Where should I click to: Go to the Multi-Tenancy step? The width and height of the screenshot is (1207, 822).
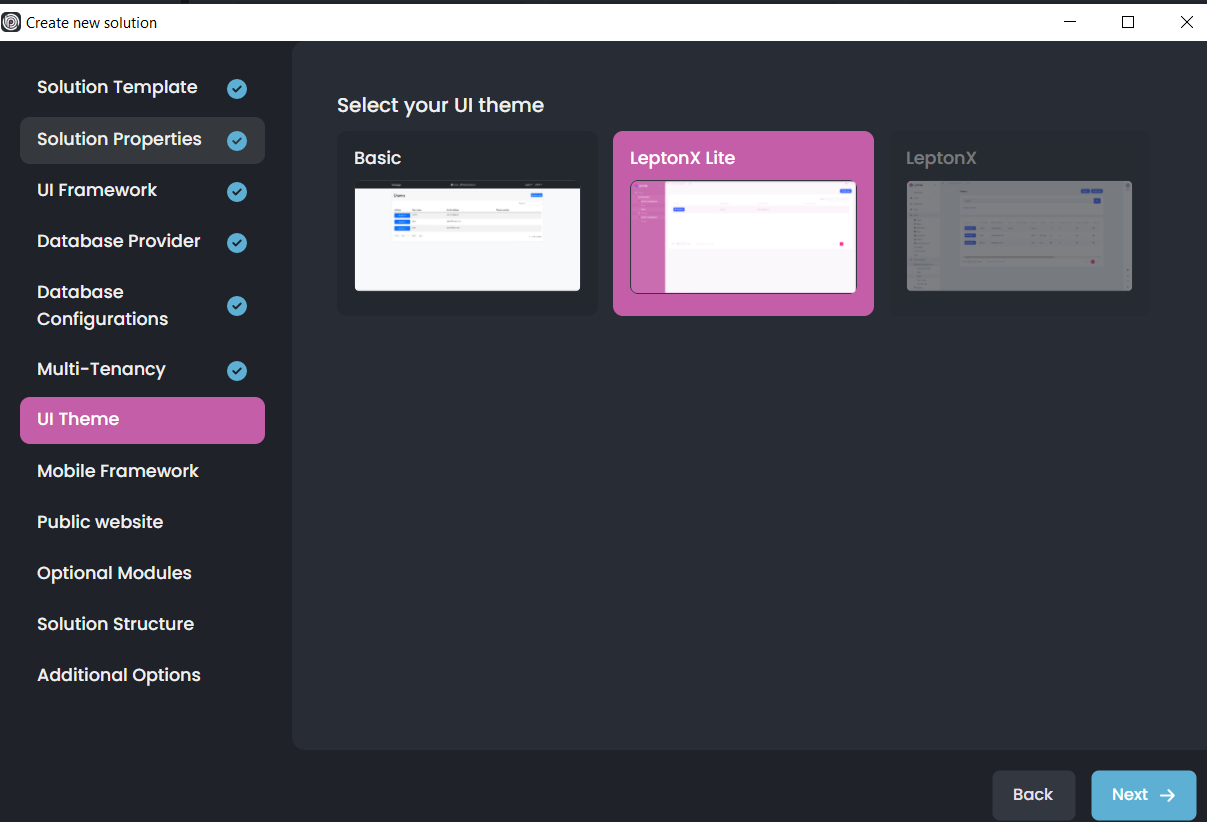pyautogui.click(x=142, y=370)
